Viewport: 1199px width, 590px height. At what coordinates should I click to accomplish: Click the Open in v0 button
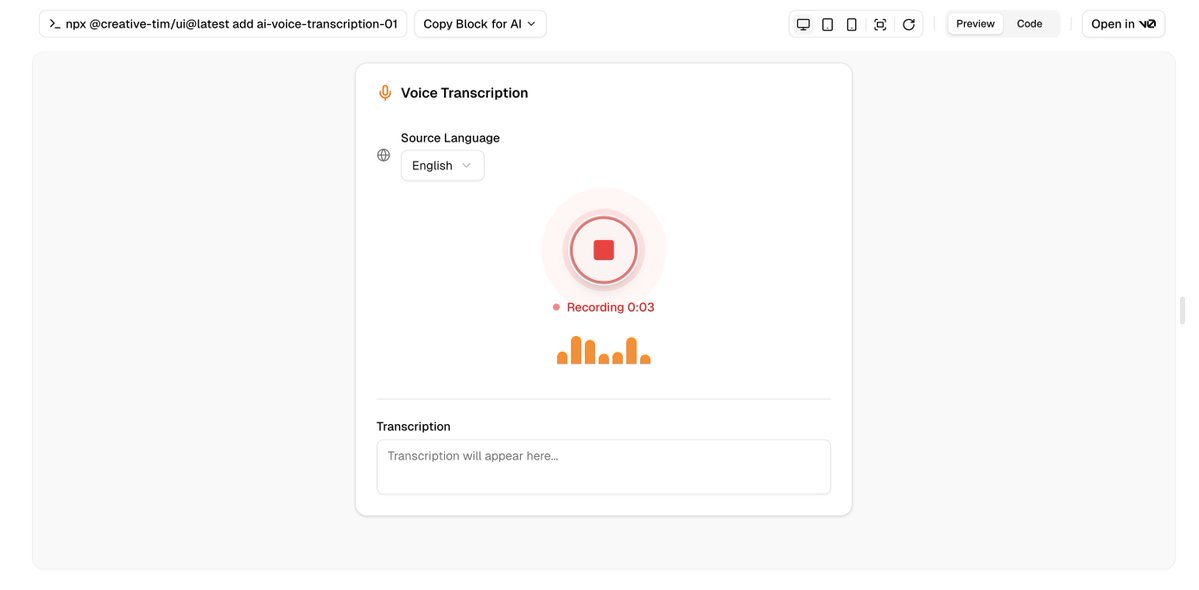[x=1123, y=24]
